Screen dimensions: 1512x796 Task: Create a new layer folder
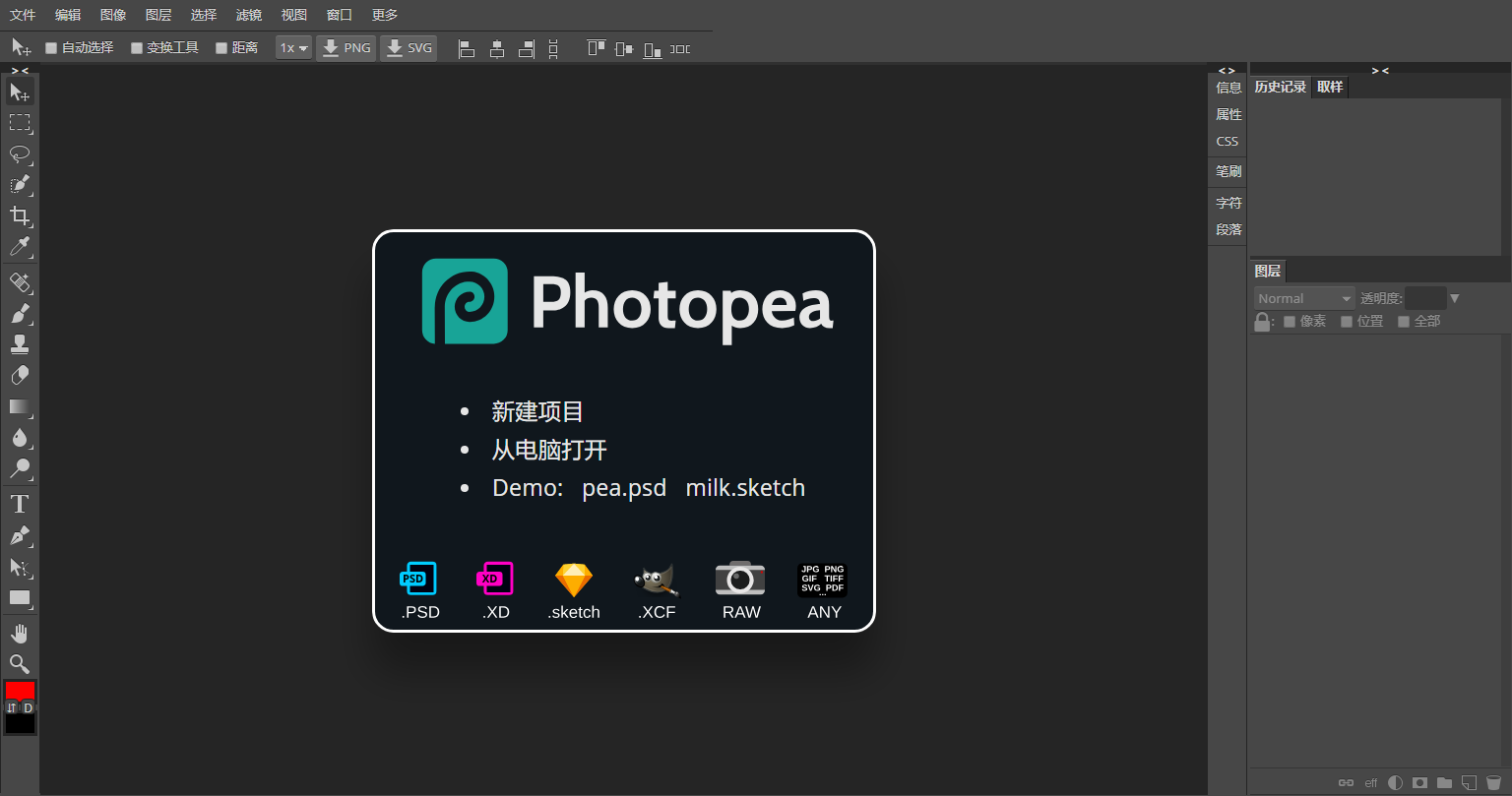tap(1444, 783)
